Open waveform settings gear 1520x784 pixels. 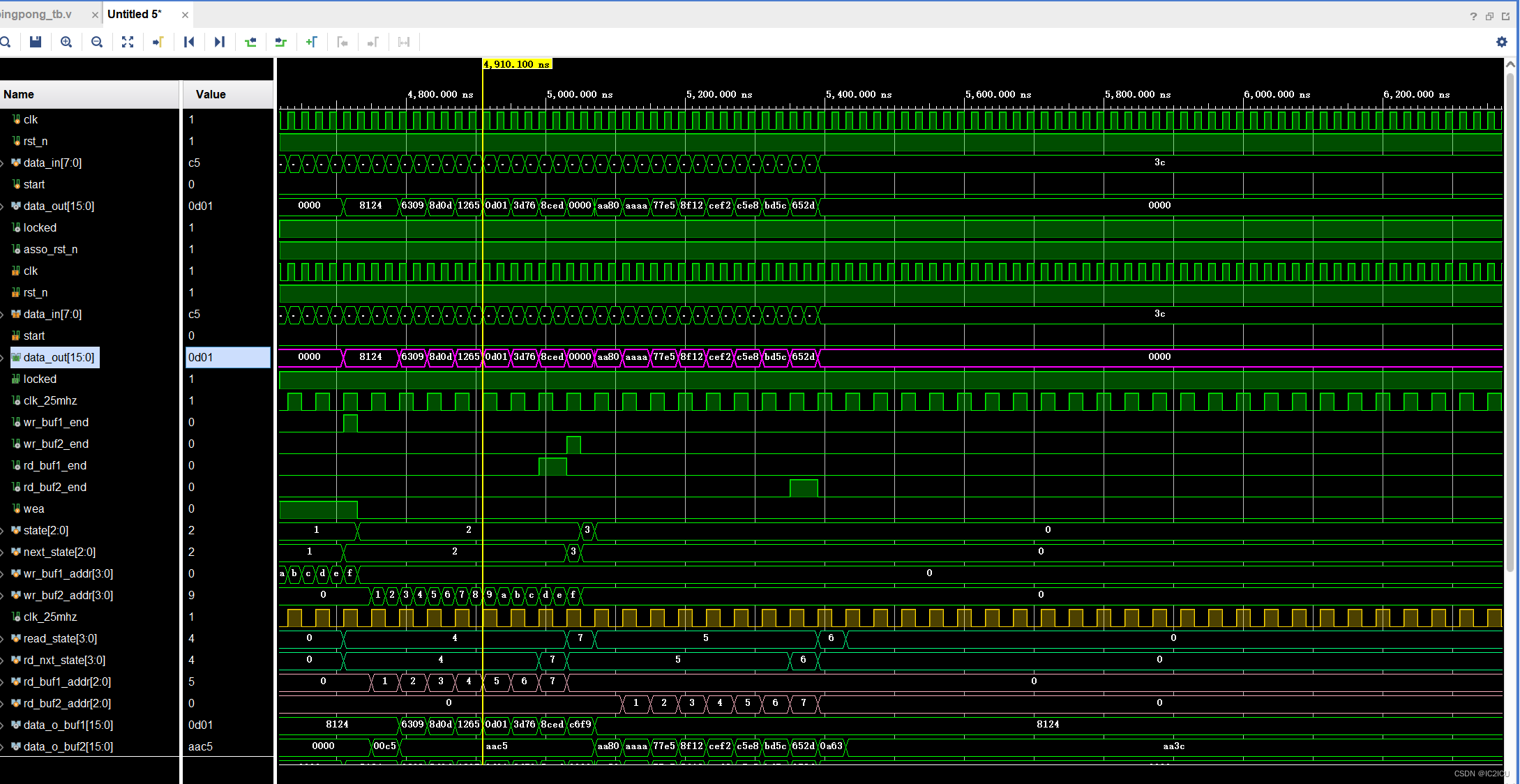[1501, 42]
